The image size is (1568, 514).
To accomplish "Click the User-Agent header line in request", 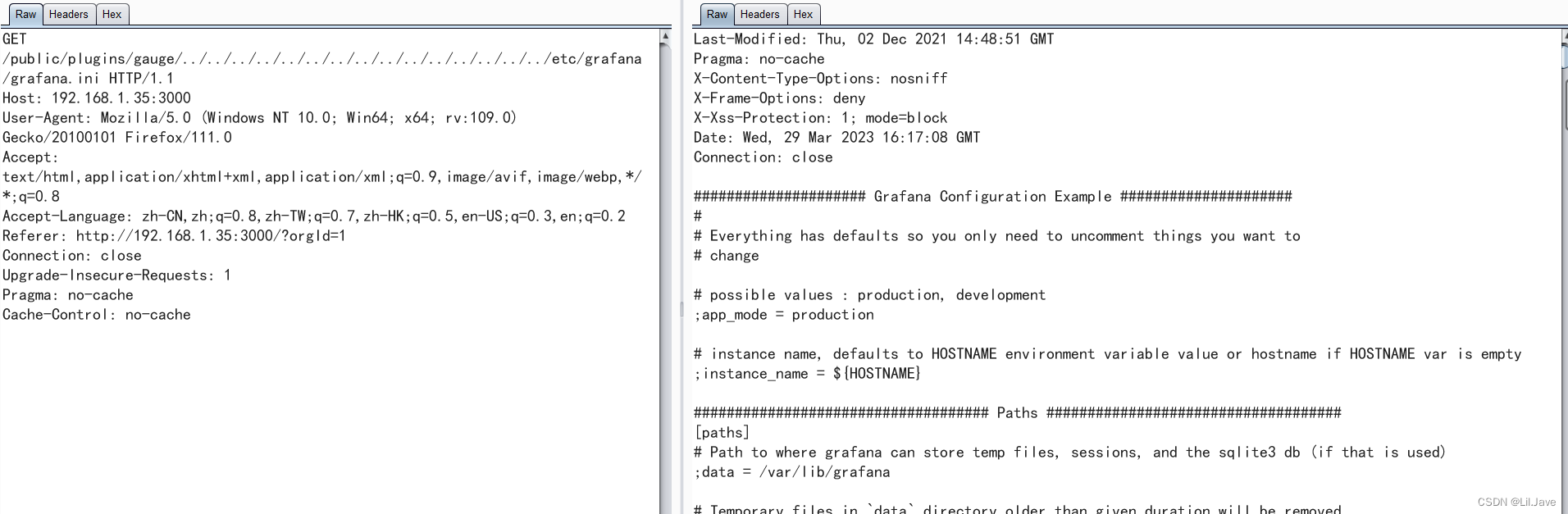I will [x=260, y=117].
